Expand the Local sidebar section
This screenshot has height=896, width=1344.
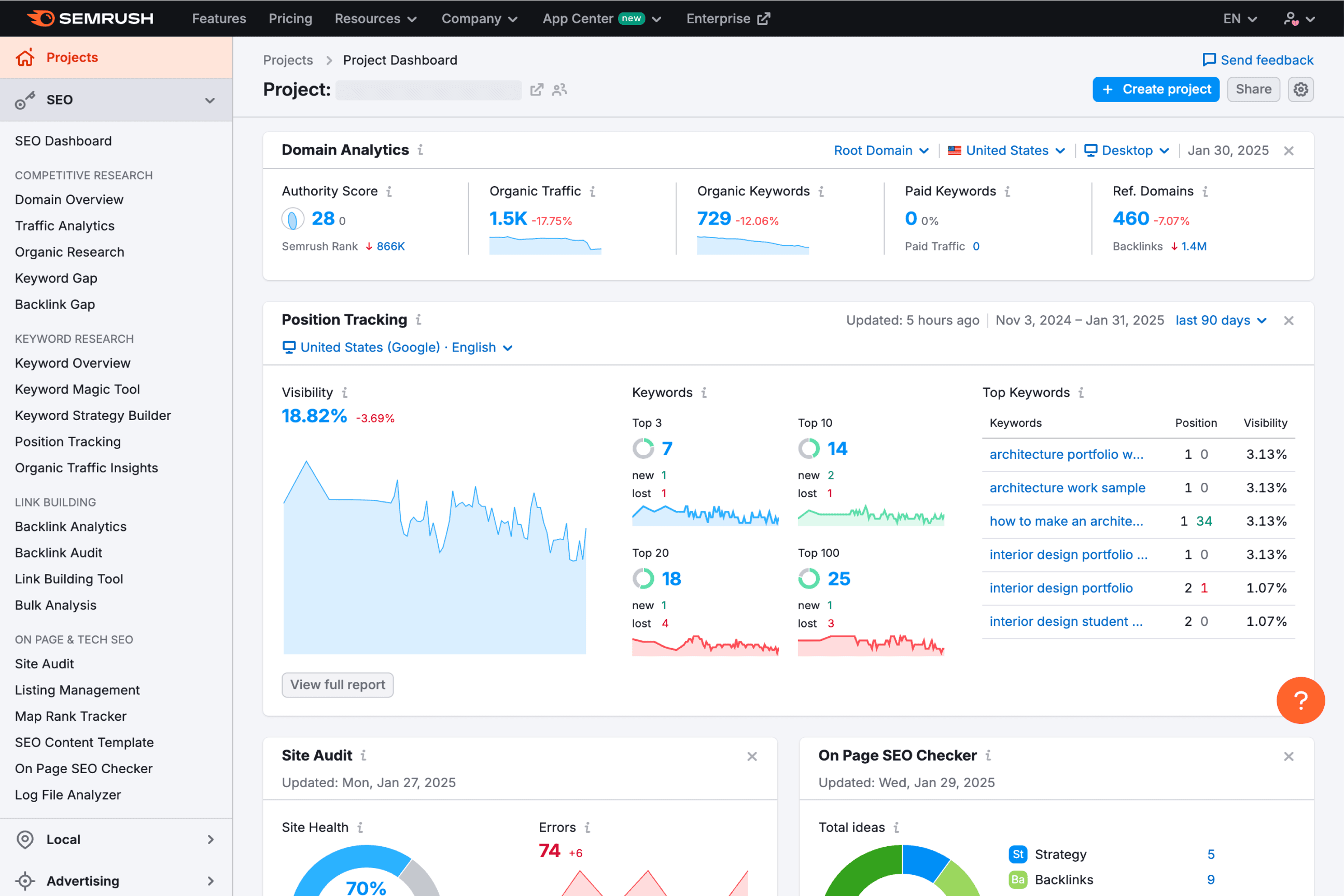click(209, 839)
